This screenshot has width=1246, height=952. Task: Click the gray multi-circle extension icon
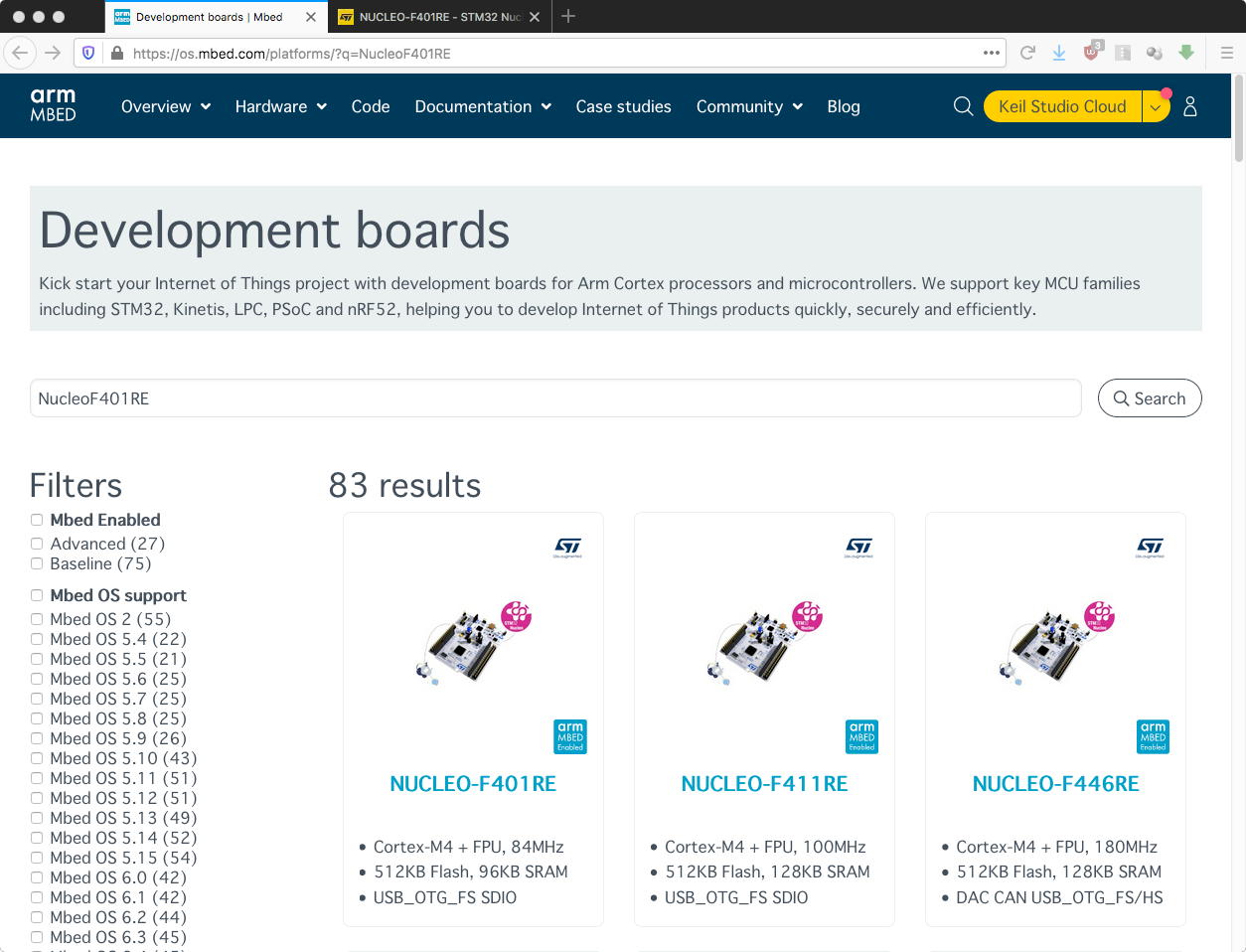(x=1155, y=53)
